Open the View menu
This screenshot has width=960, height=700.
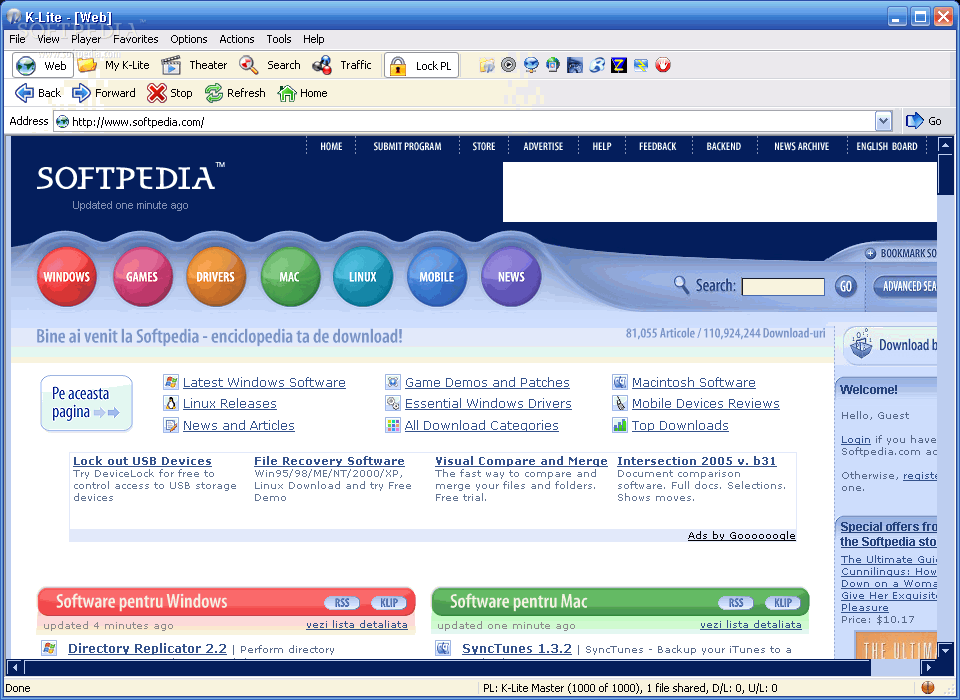coord(48,39)
